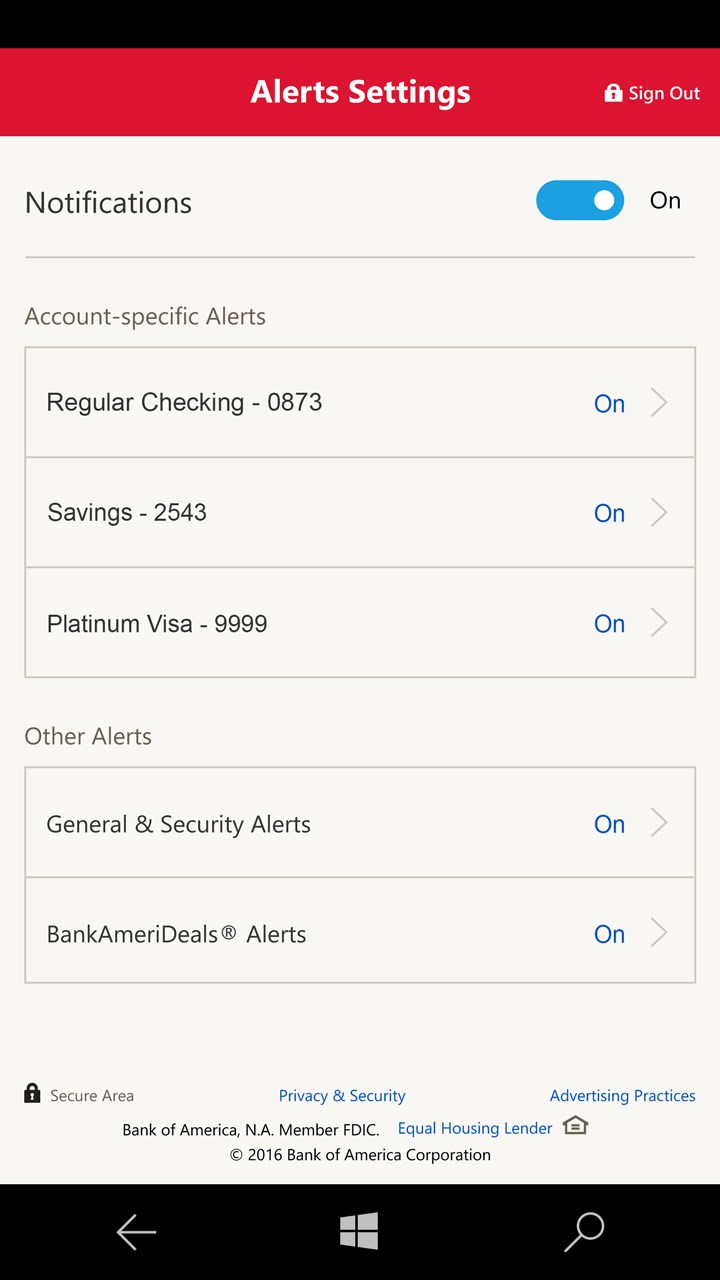
Task: Toggle the Notifications switch off
Action: pyautogui.click(x=580, y=200)
